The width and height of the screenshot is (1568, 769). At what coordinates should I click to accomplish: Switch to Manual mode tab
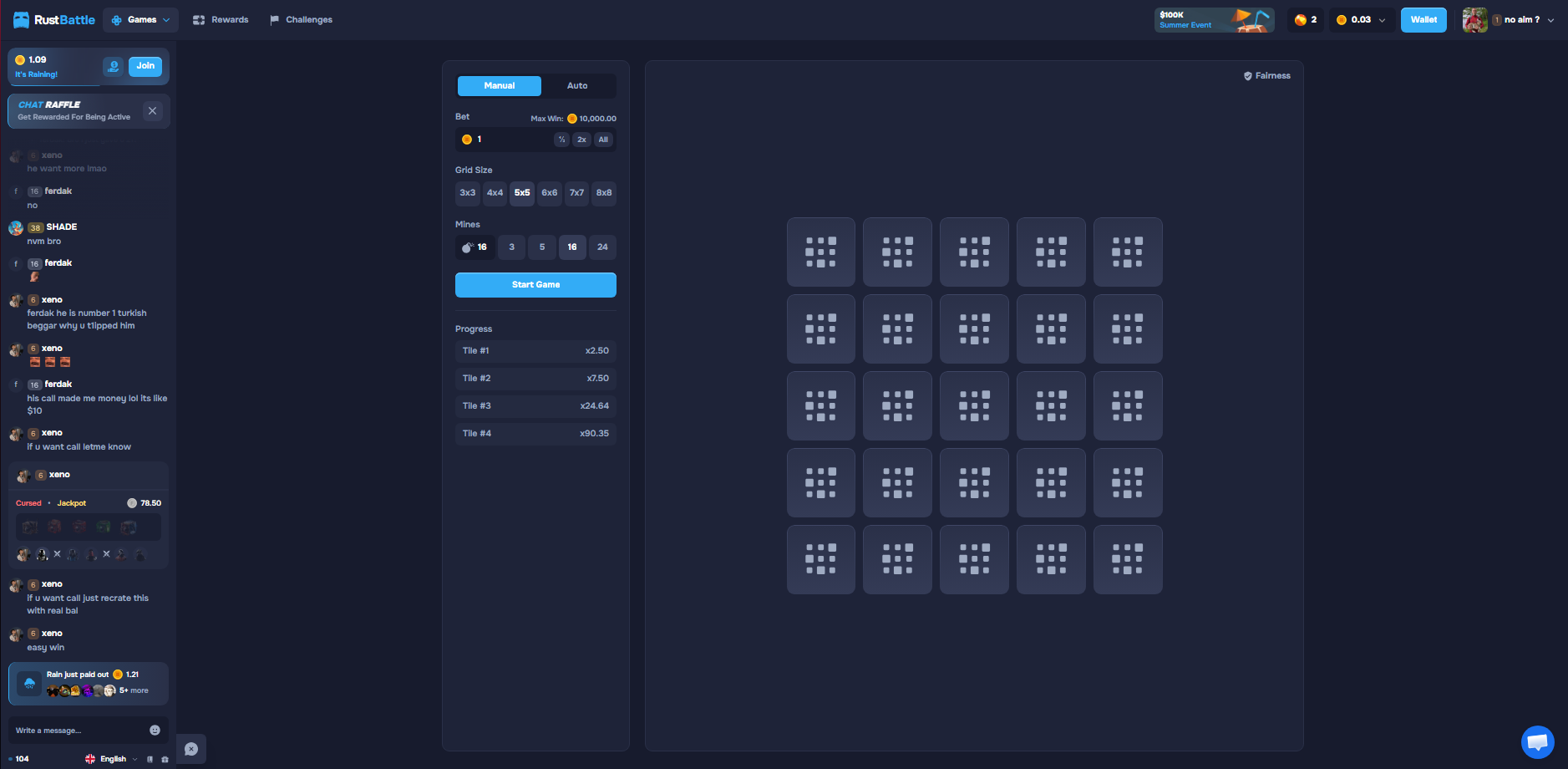(500, 86)
